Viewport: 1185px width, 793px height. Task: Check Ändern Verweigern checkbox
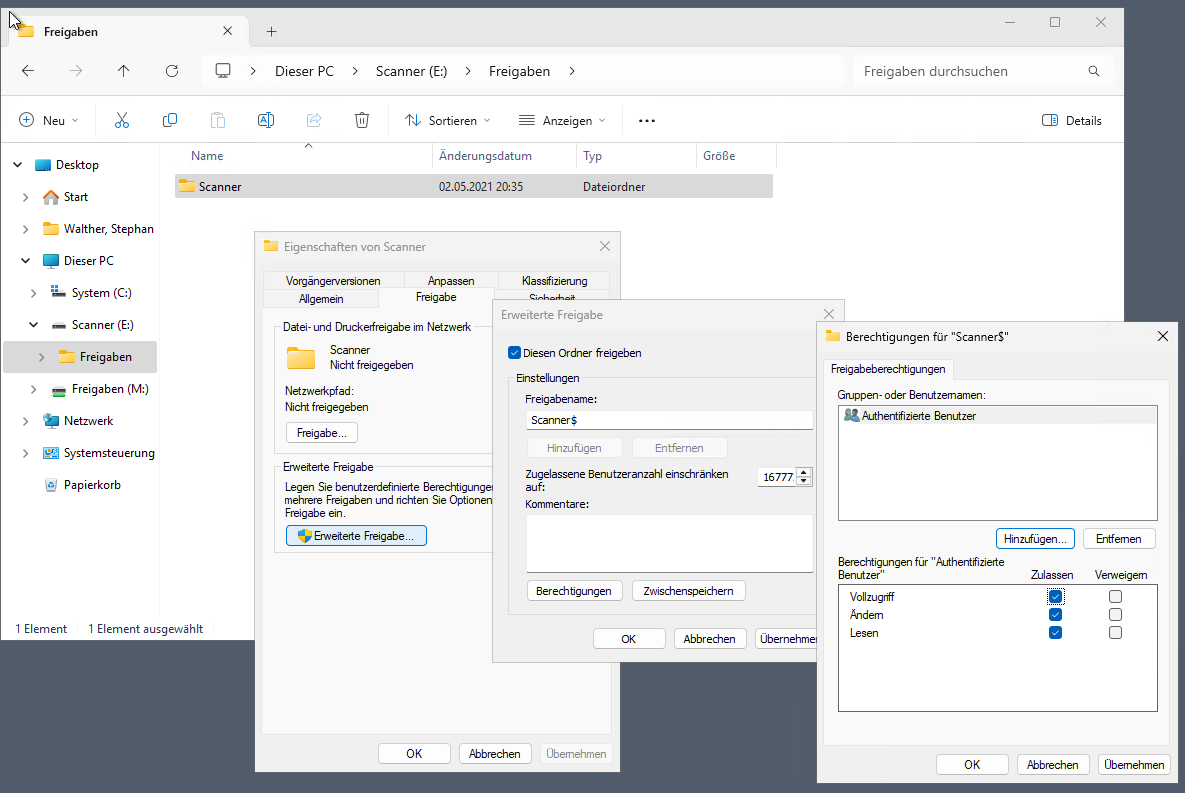[x=1115, y=615]
